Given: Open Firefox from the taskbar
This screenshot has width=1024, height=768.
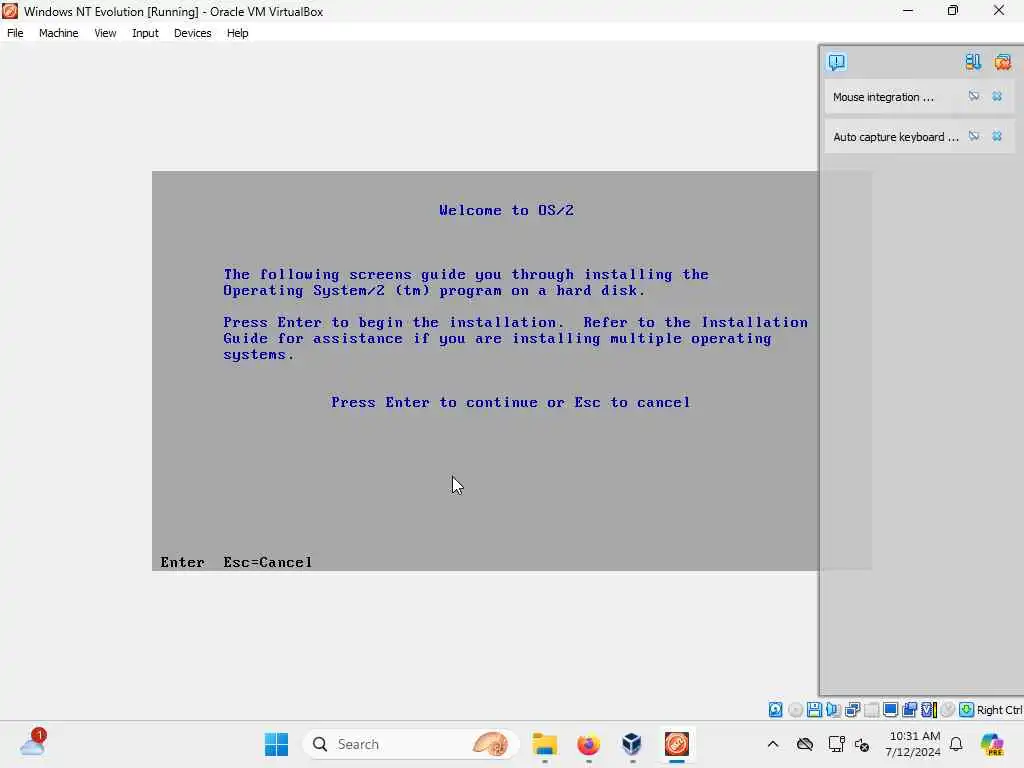Looking at the screenshot, I should 588,744.
